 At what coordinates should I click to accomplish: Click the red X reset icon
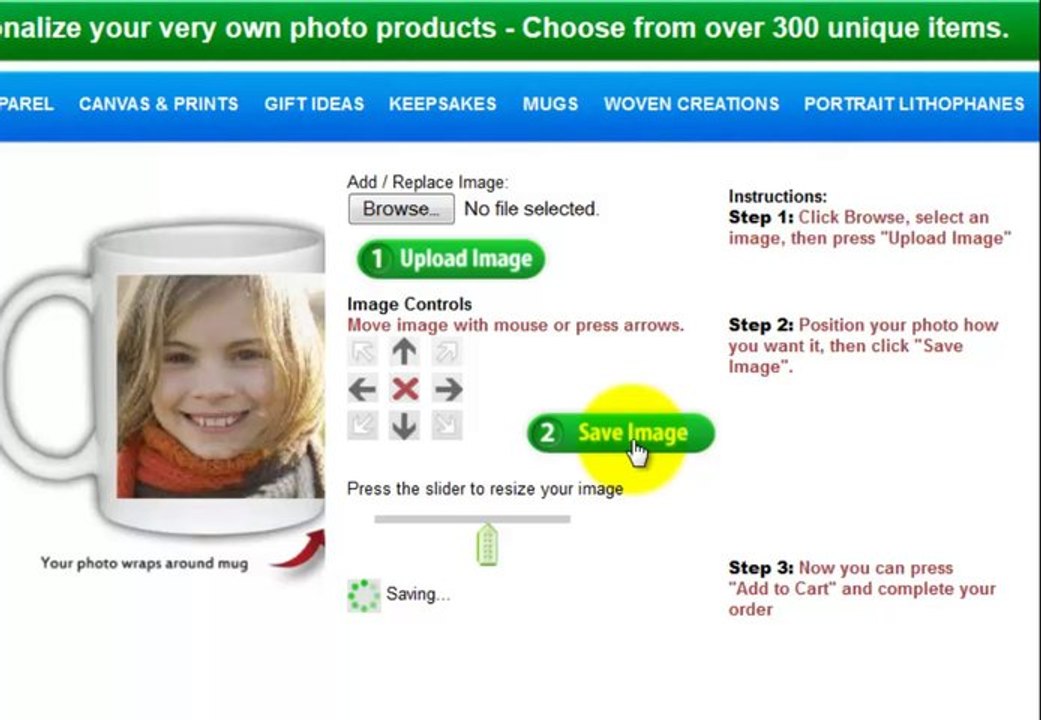pyautogui.click(x=405, y=389)
